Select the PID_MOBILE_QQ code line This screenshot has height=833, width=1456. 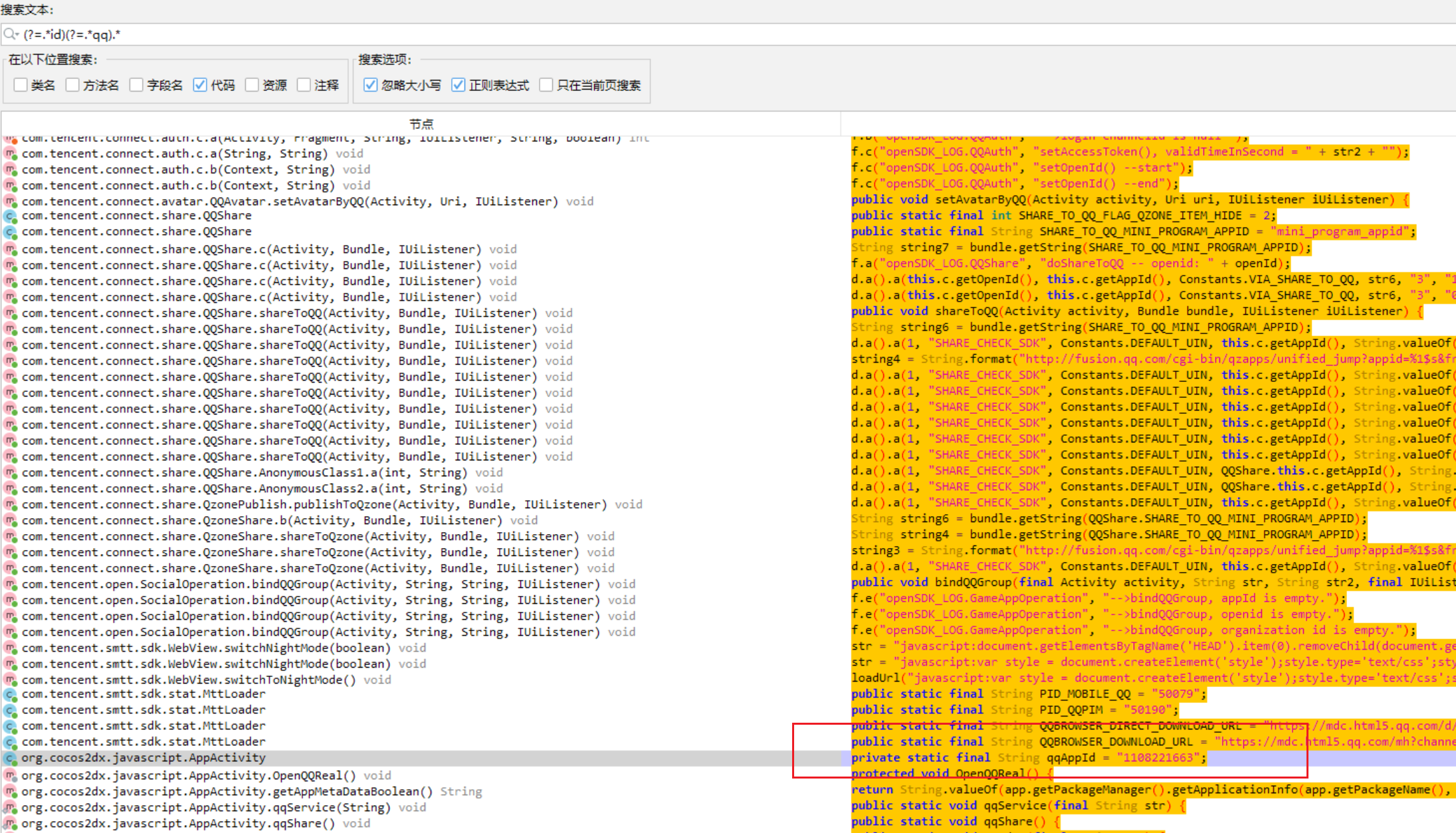click(1028, 694)
